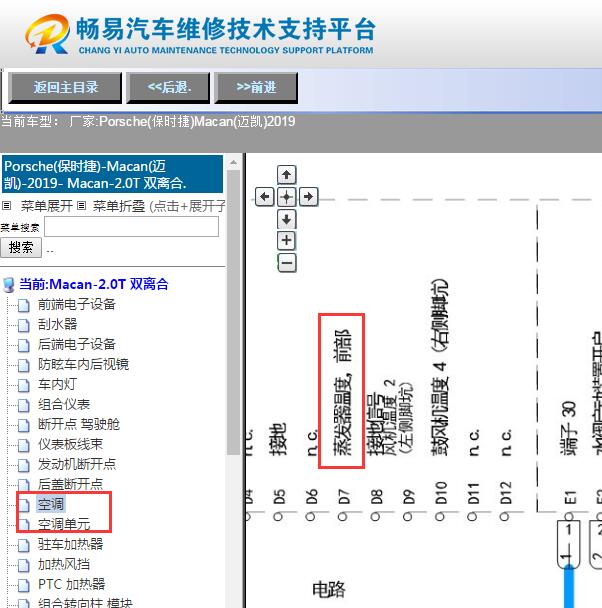602x608 pixels.
Task: Collapse all menus via 菜单折叠
Action: pos(119,206)
